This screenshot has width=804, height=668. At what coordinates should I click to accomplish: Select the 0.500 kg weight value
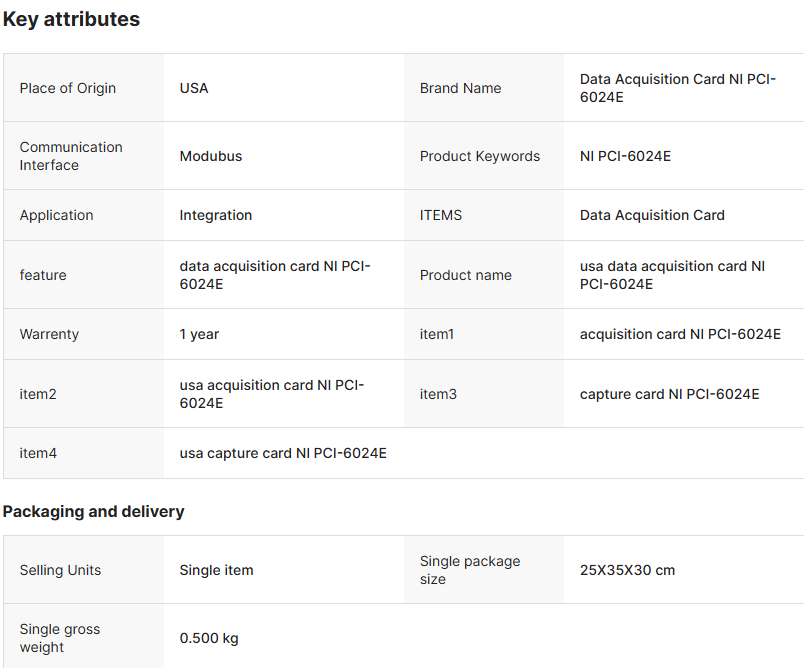click(x=209, y=638)
